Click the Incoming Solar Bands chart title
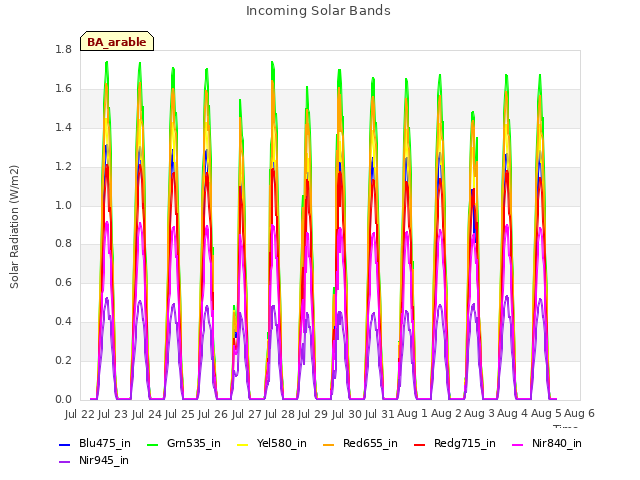Viewport: 640px width, 480px height. [318, 11]
